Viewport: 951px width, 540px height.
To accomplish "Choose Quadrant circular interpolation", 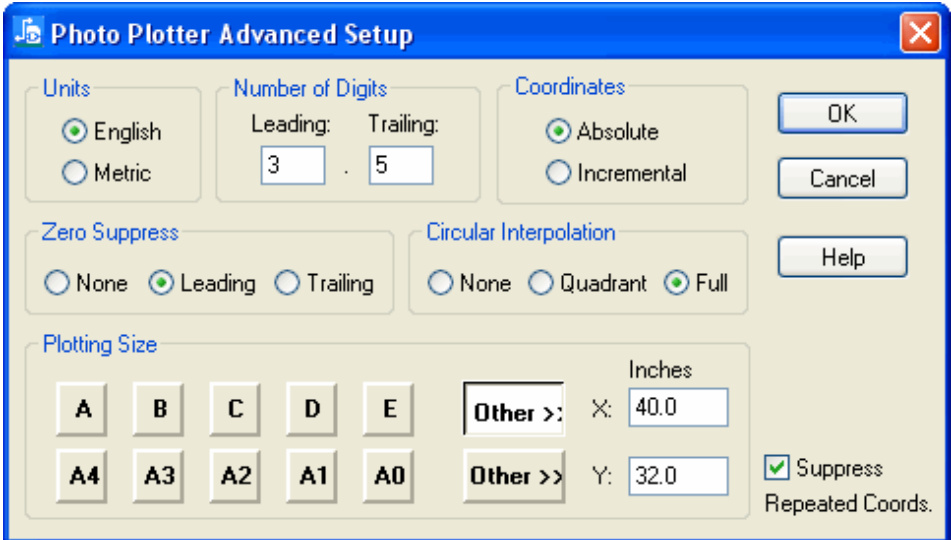I will coord(541,284).
